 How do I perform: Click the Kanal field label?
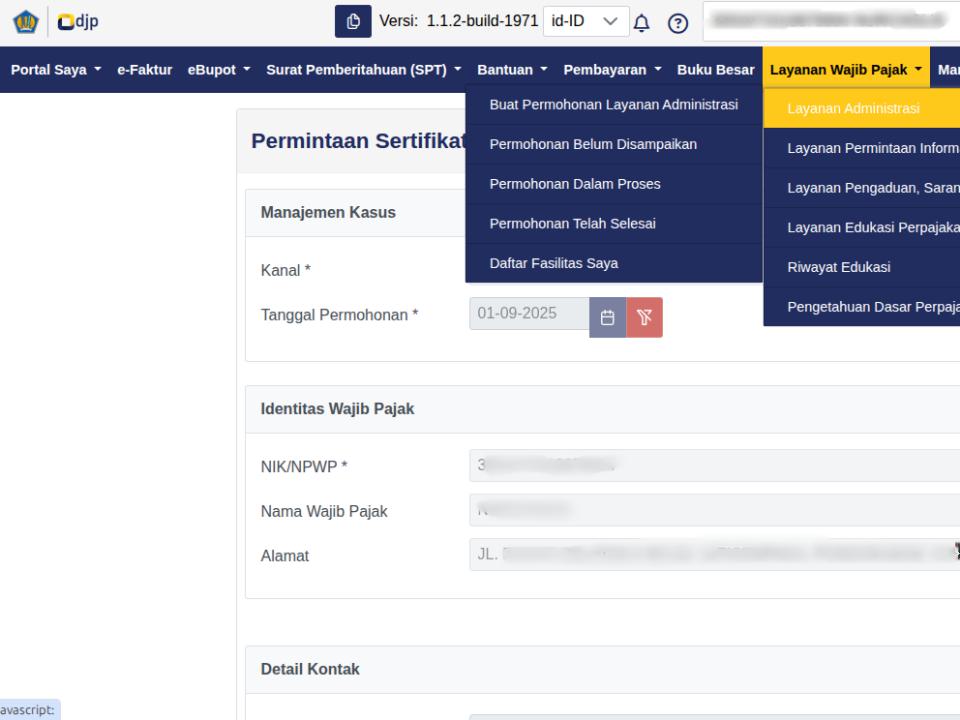(285, 270)
